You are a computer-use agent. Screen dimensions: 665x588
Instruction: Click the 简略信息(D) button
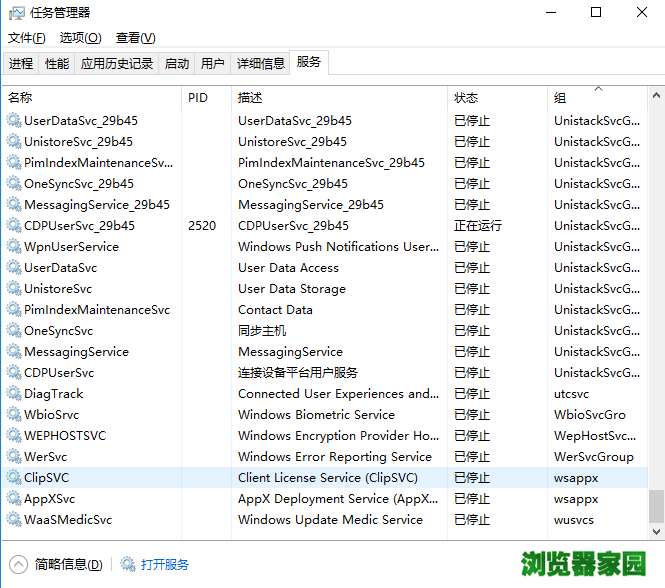click(68, 564)
